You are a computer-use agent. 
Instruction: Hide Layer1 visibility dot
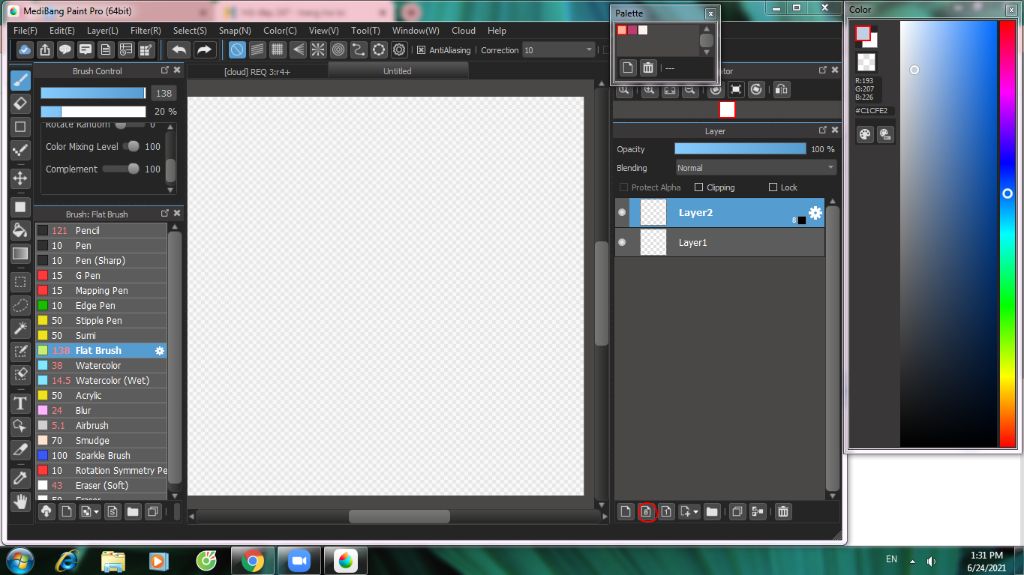coord(622,242)
